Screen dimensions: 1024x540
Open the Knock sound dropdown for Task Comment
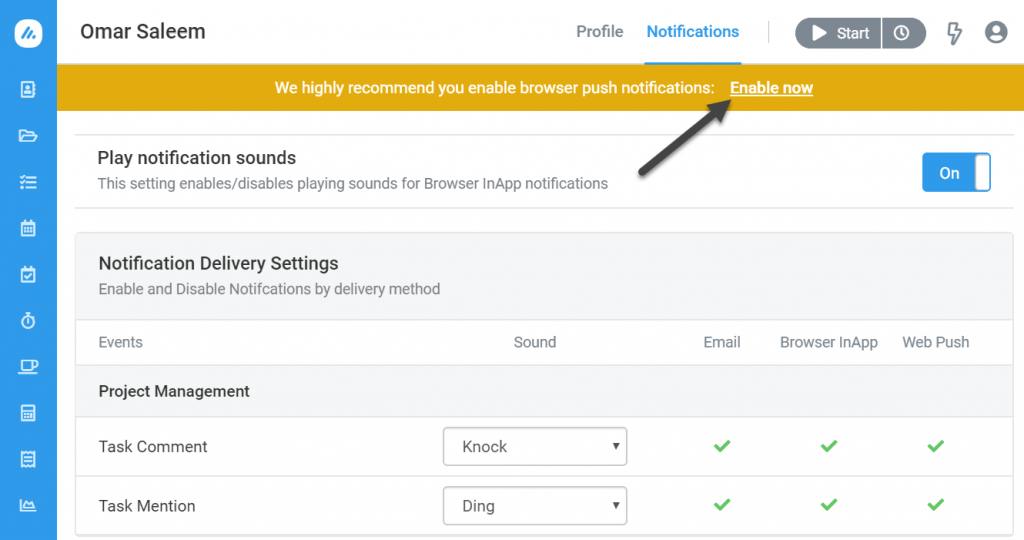535,447
